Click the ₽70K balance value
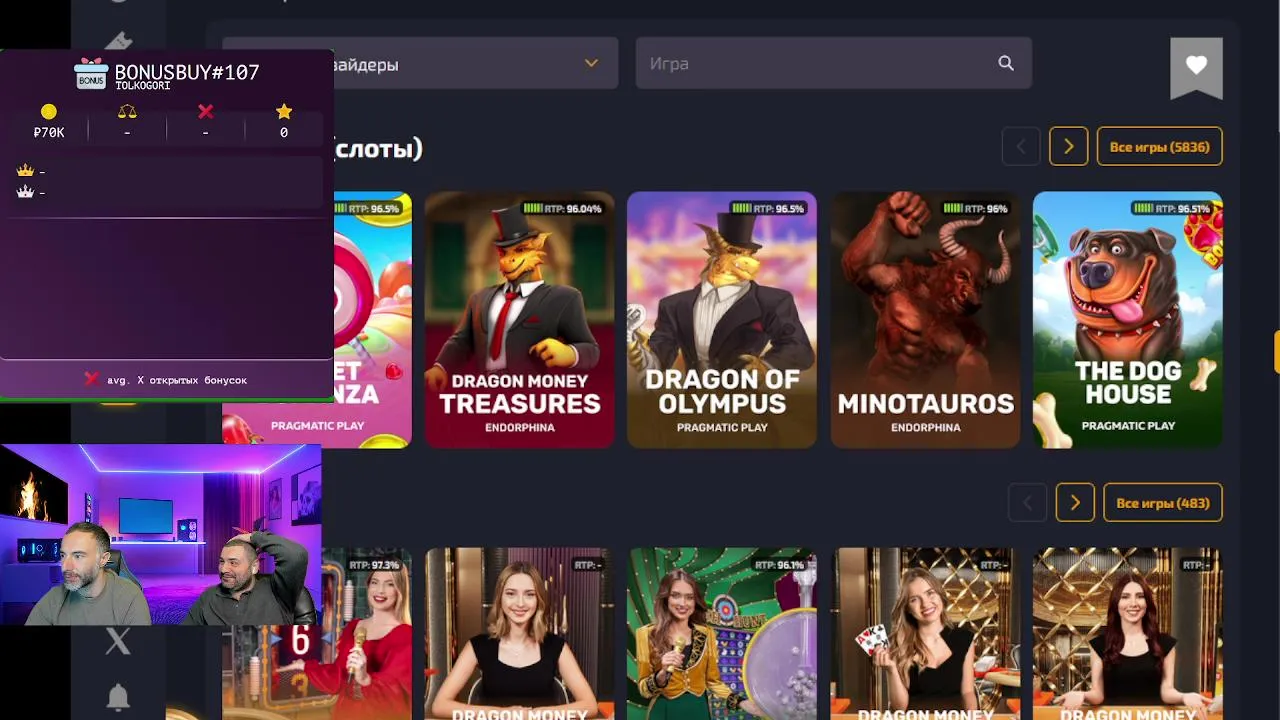 (49, 132)
